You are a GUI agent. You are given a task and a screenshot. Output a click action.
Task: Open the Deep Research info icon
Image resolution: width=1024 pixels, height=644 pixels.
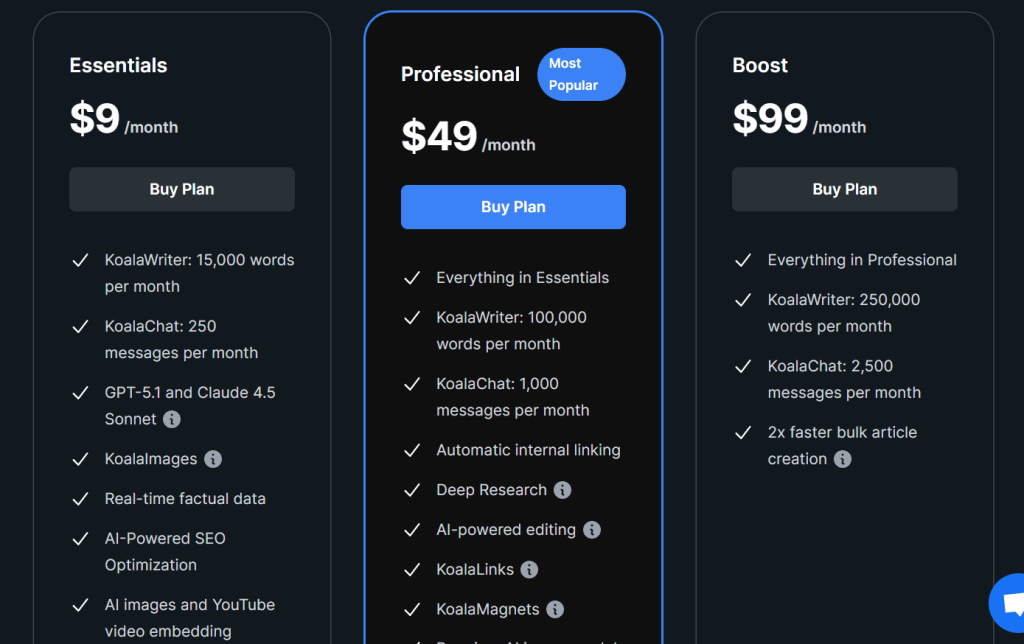(563, 490)
